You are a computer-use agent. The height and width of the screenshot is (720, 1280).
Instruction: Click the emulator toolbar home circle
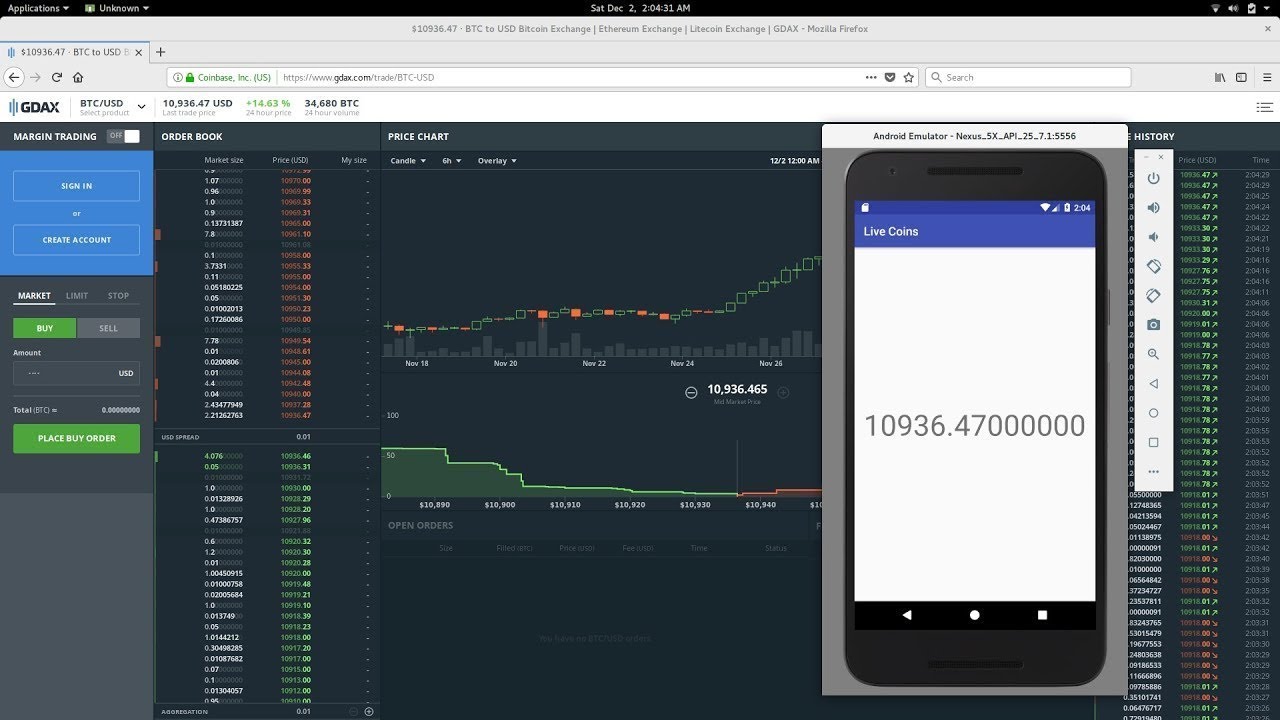pyautogui.click(x=1153, y=412)
